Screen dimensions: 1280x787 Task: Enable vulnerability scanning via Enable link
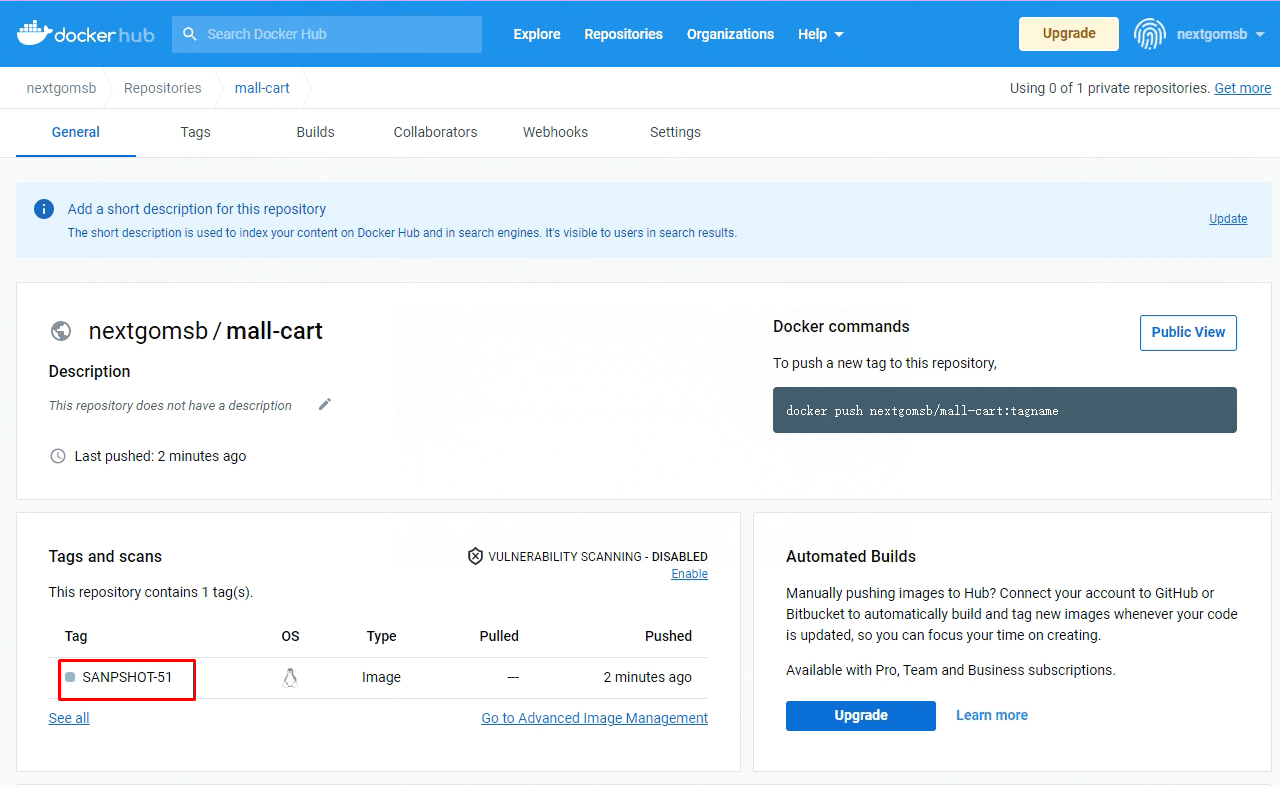click(690, 574)
